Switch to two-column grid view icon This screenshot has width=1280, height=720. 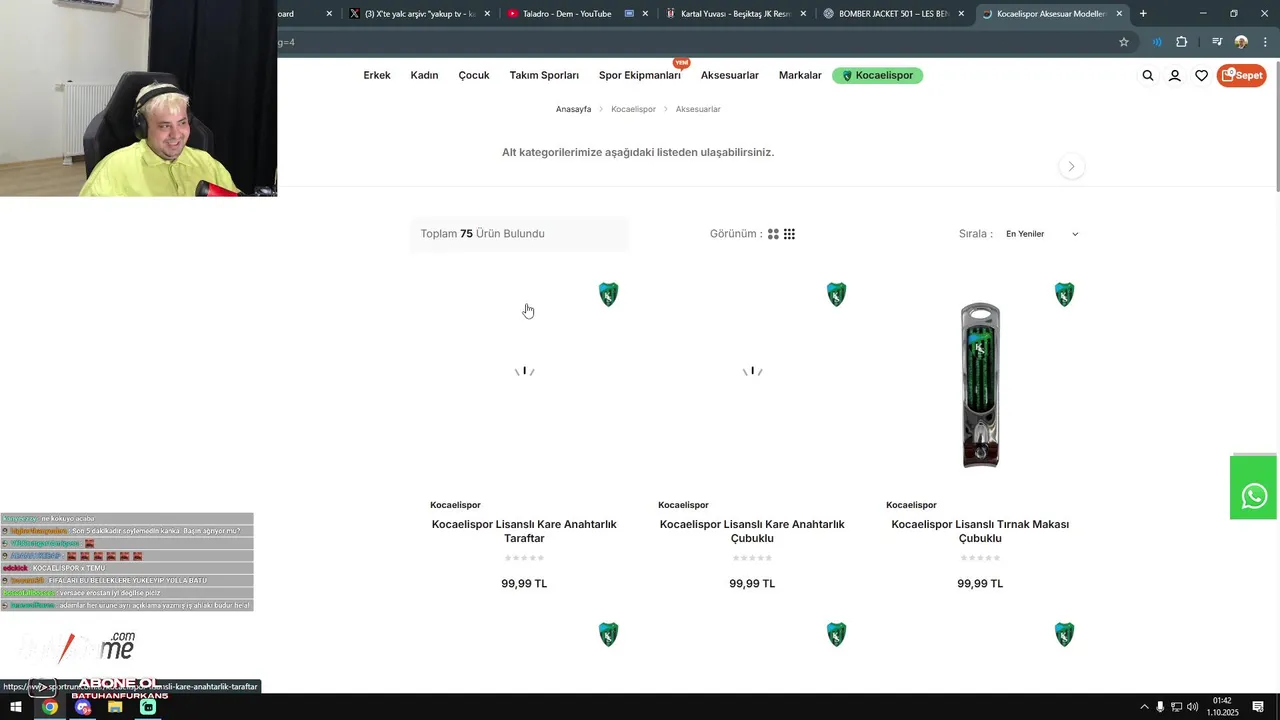tap(773, 234)
